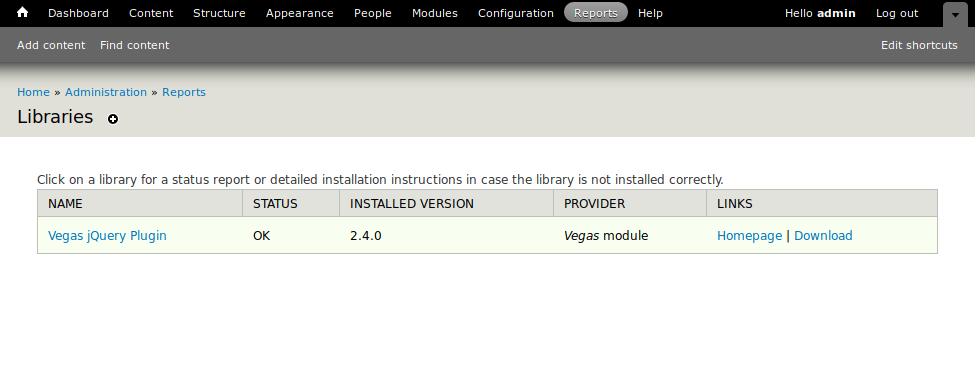Open Vegas jQuery Plugin library details
Viewport: 975px width, 378px height.
(107, 236)
